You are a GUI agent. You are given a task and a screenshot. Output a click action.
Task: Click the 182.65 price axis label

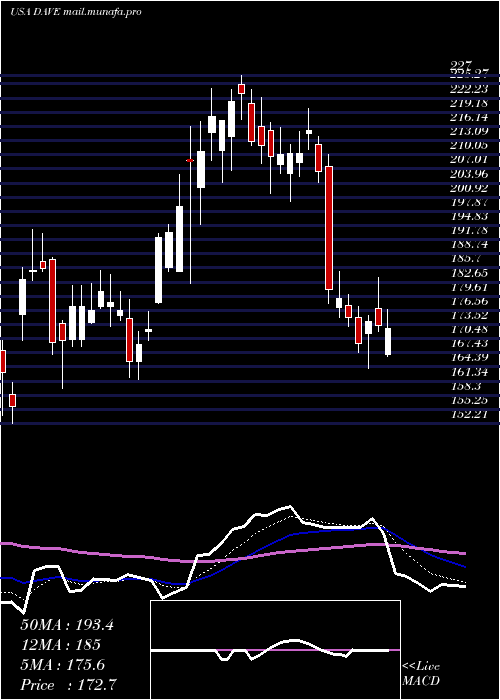[468, 273]
